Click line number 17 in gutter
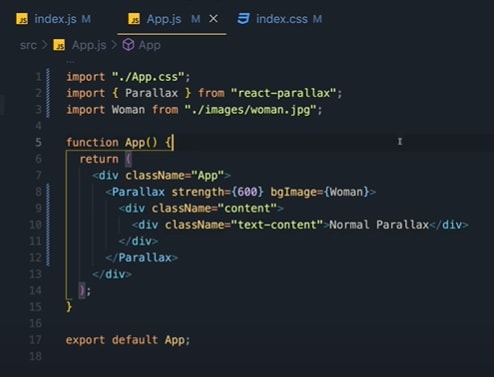This screenshot has width=494, height=377. pyautogui.click(x=35, y=340)
